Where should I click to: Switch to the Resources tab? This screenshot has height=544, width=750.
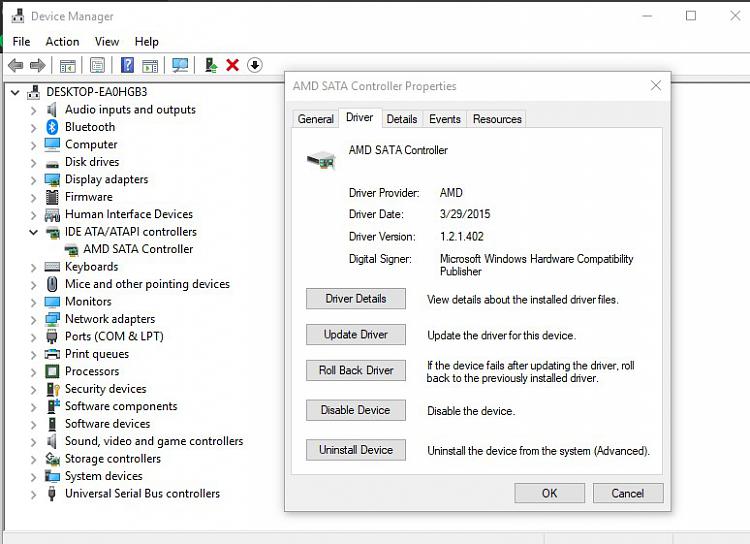(x=497, y=119)
